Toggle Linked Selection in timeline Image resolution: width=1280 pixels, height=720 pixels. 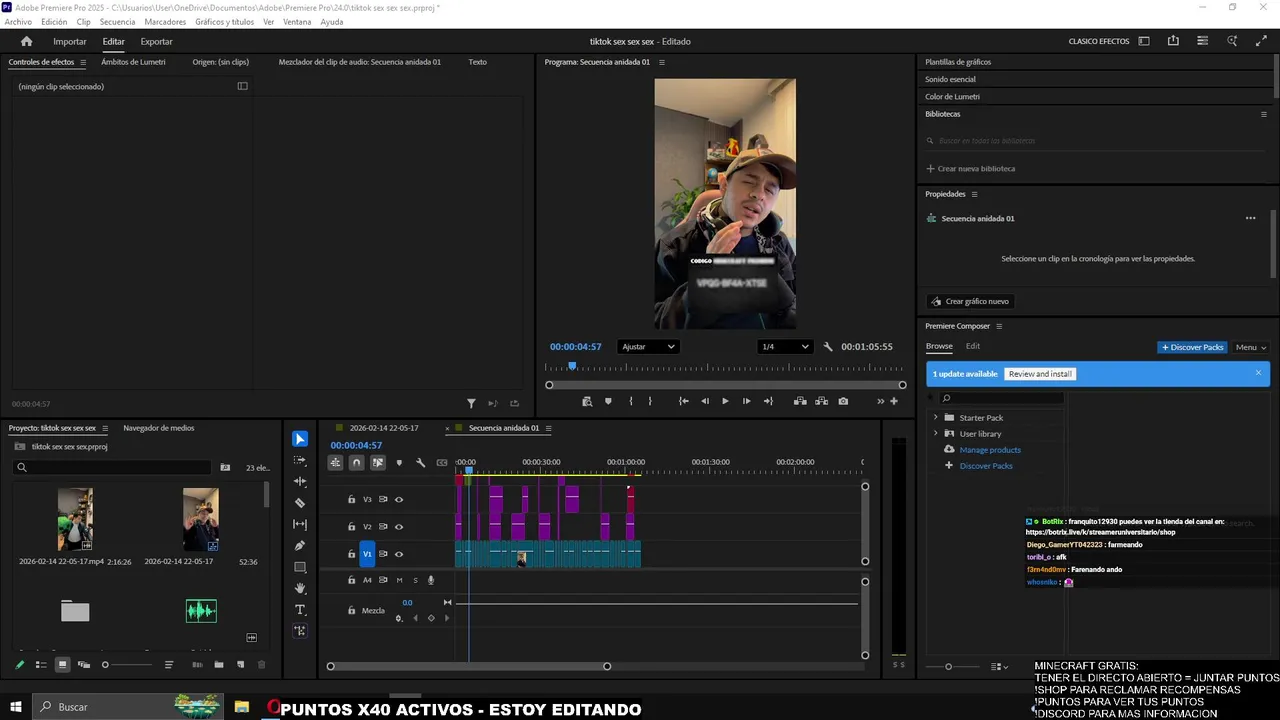(377, 463)
